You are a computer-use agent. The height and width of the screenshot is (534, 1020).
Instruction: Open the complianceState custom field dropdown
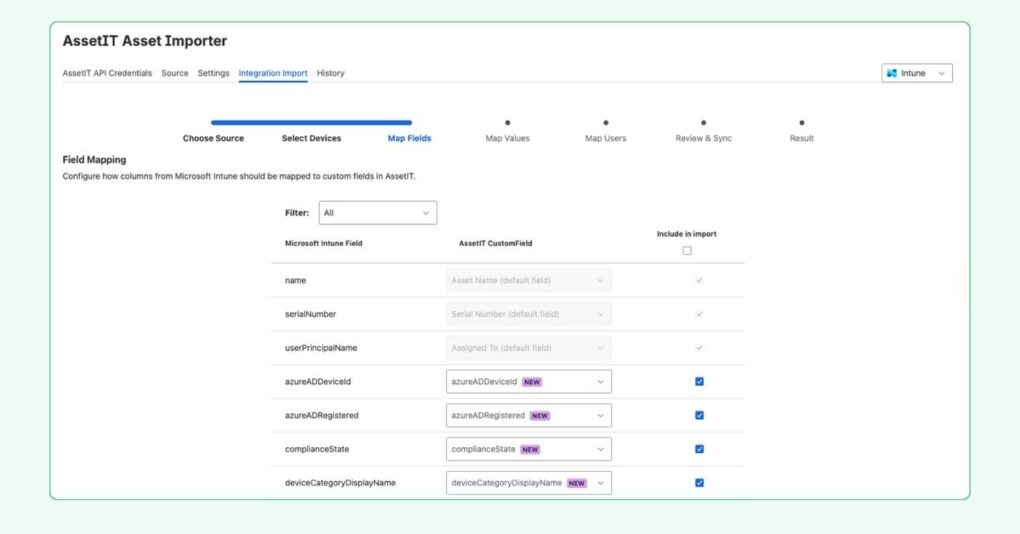528,449
